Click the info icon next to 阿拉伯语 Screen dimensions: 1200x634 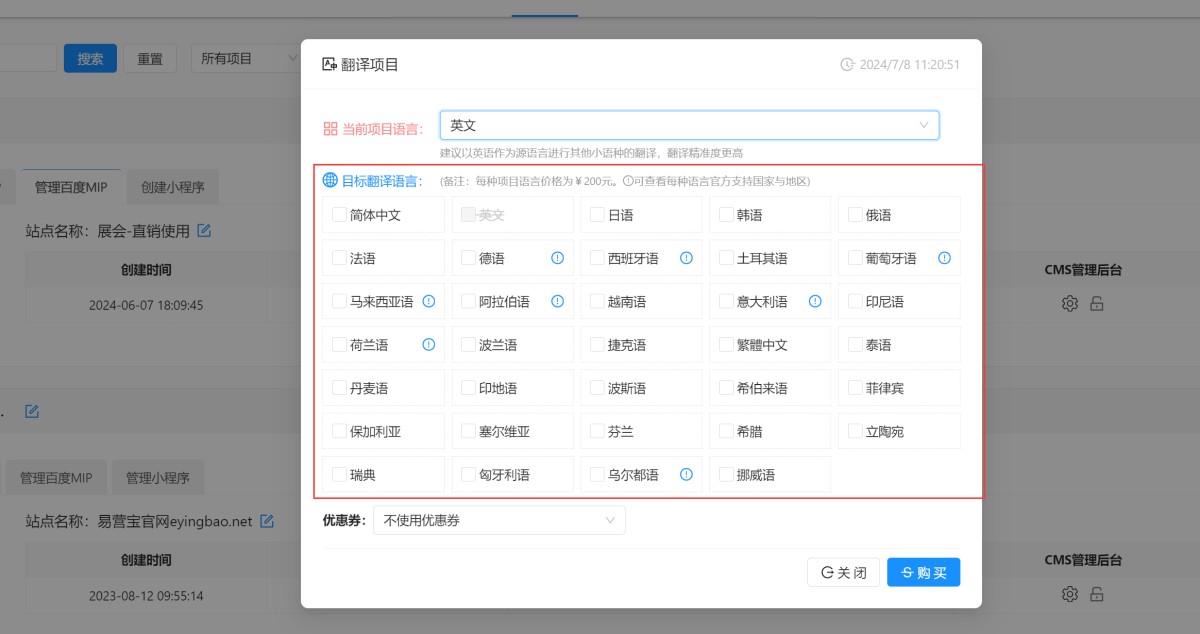coord(558,301)
